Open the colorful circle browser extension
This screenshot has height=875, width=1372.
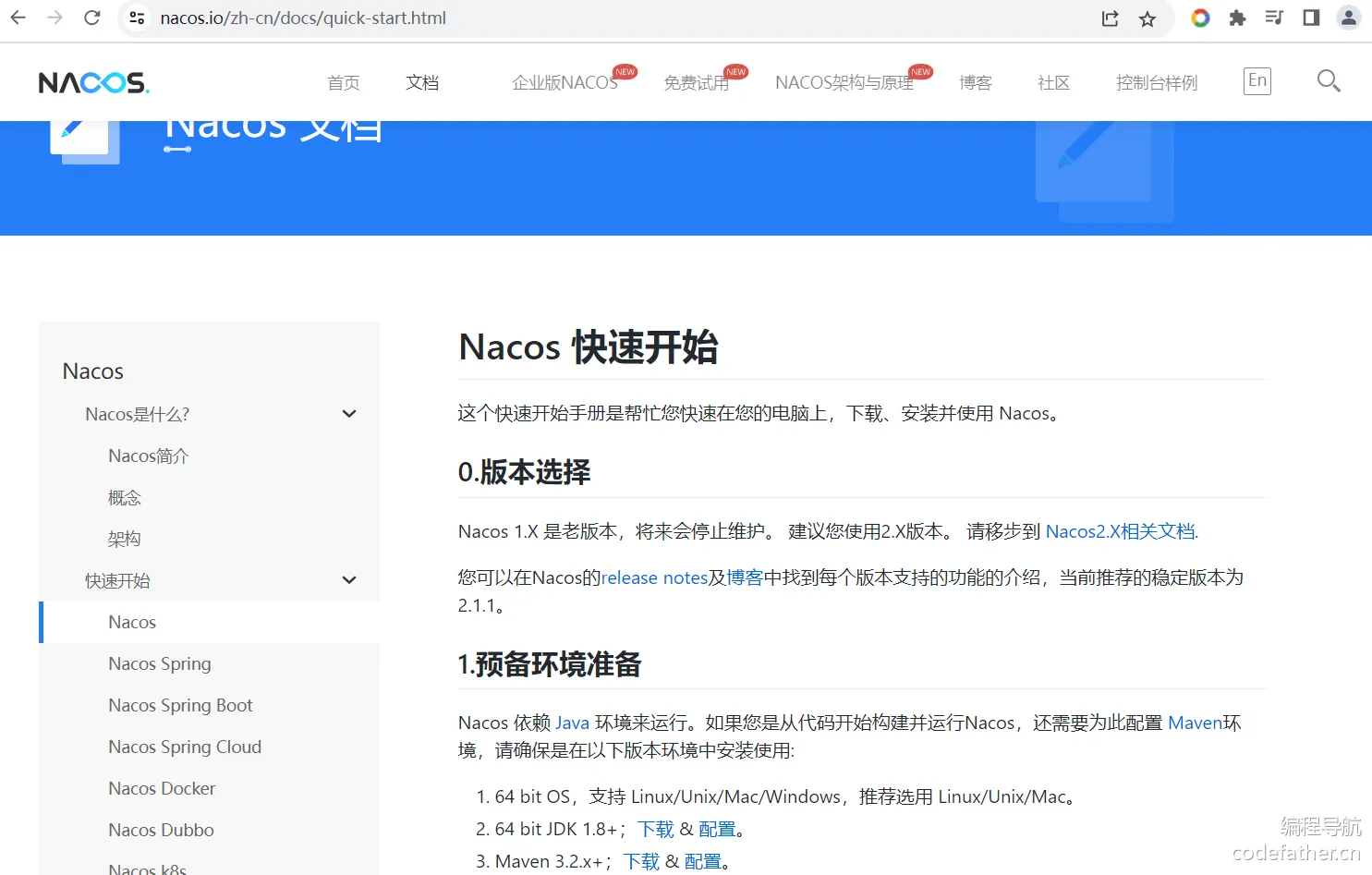point(1200,18)
